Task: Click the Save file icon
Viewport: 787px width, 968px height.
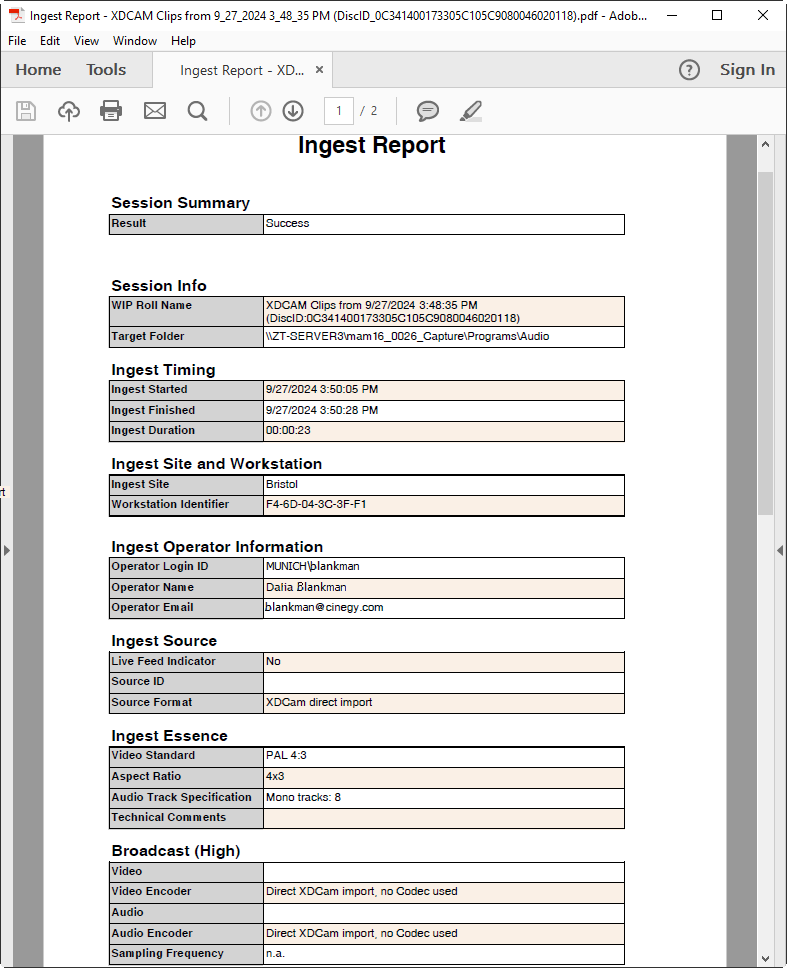Action: (26, 111)
